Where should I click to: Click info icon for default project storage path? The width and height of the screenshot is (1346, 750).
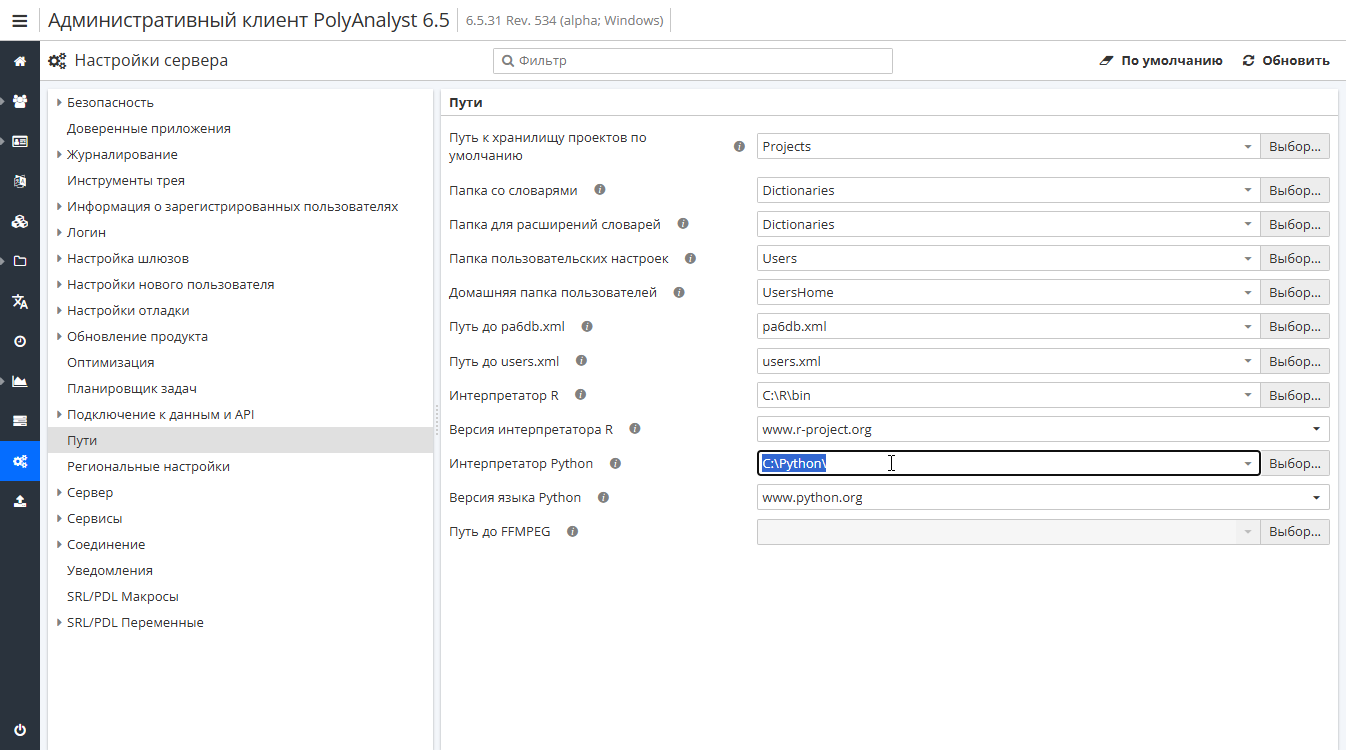[739, 146]
